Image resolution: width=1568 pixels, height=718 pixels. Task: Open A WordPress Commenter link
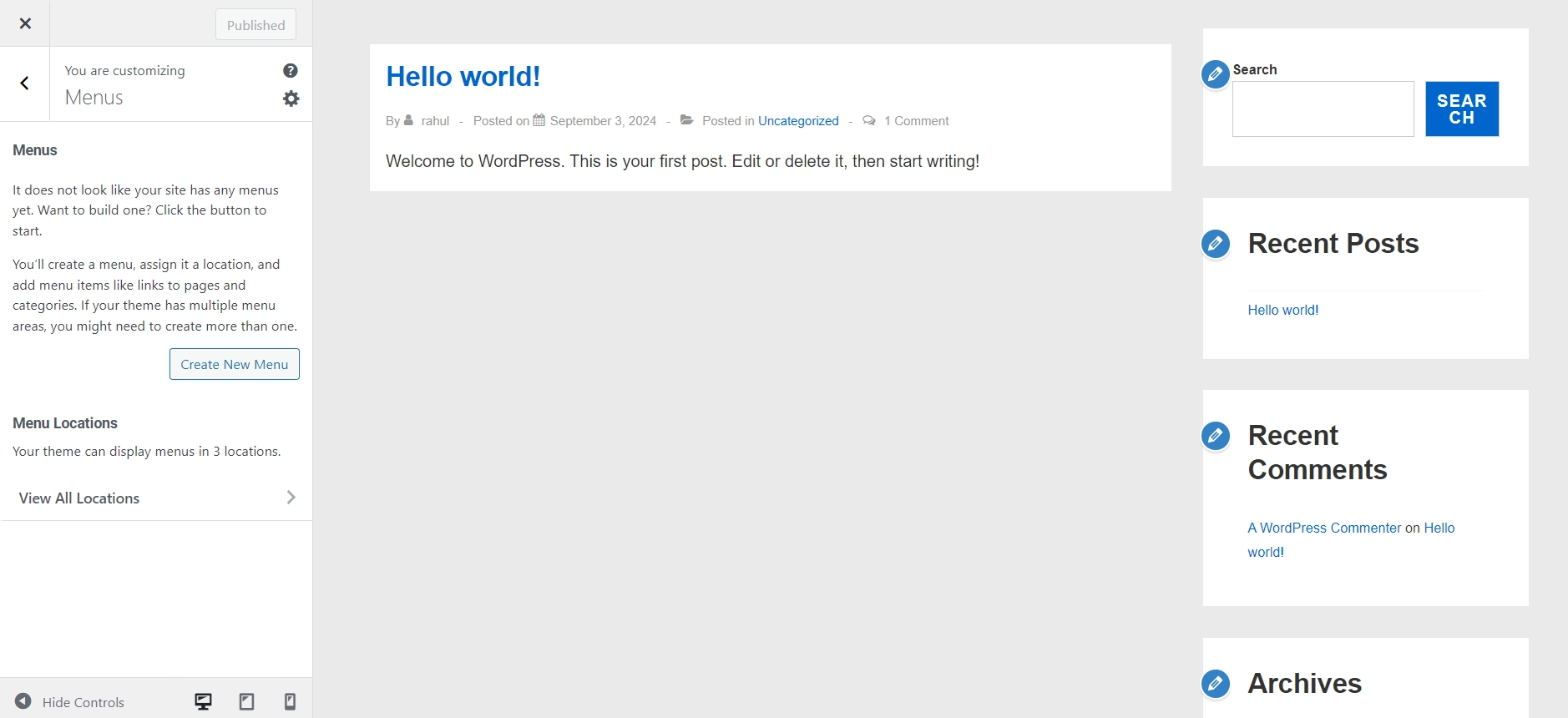pos(1324,528)
